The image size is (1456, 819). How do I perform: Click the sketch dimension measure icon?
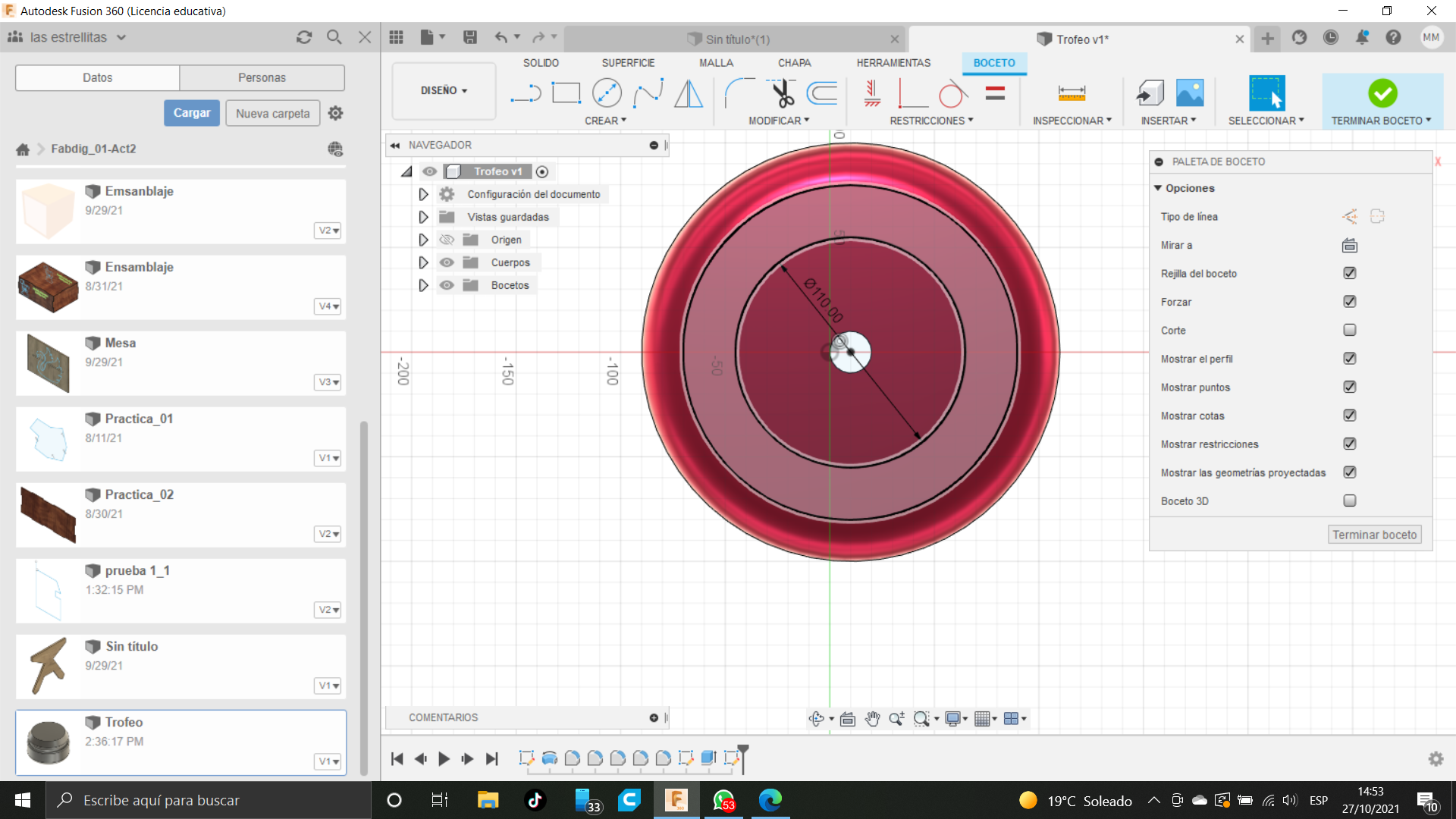coord(1072,93)
